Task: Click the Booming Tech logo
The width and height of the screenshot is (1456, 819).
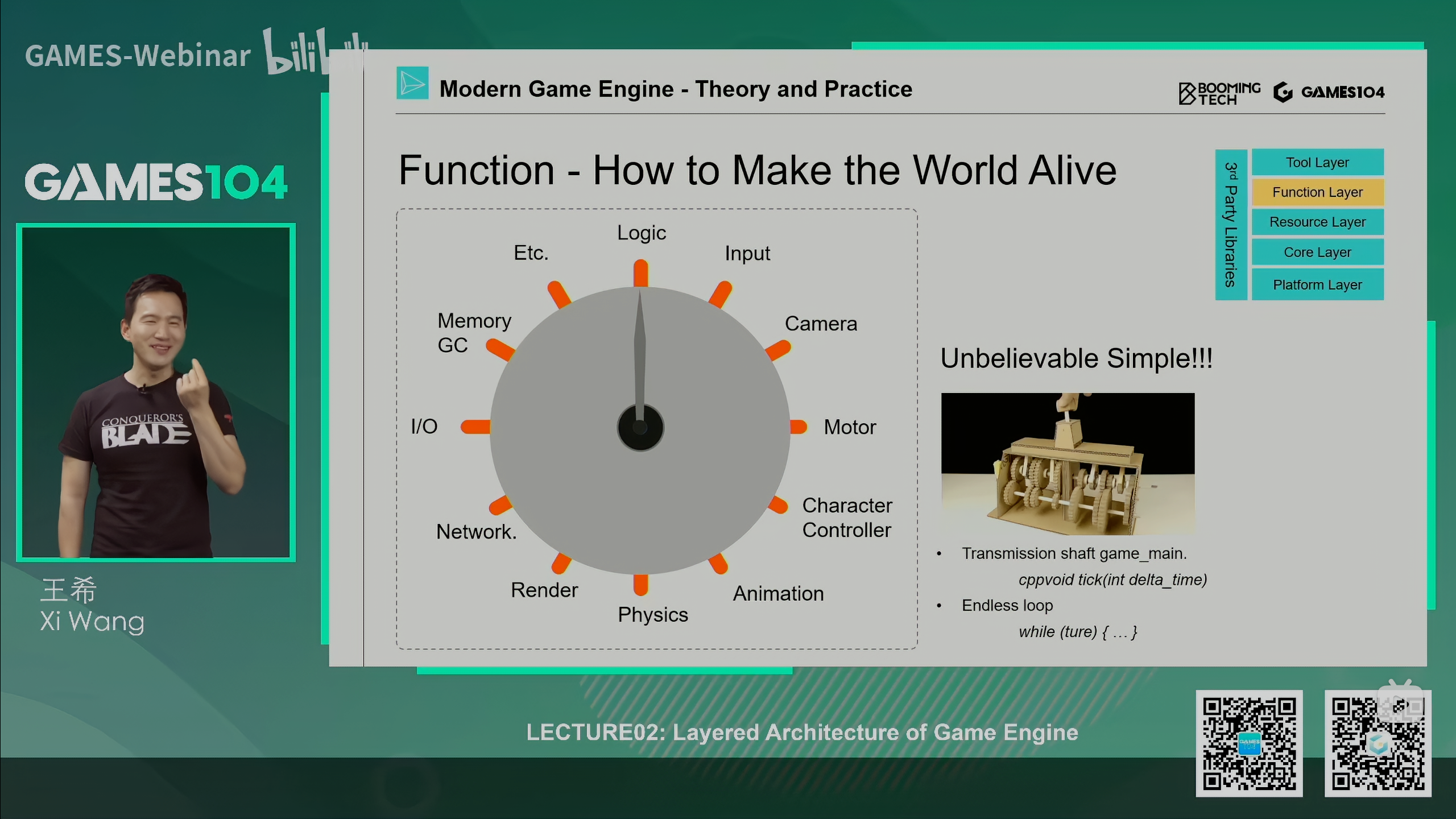Action: pos(1219,93)
